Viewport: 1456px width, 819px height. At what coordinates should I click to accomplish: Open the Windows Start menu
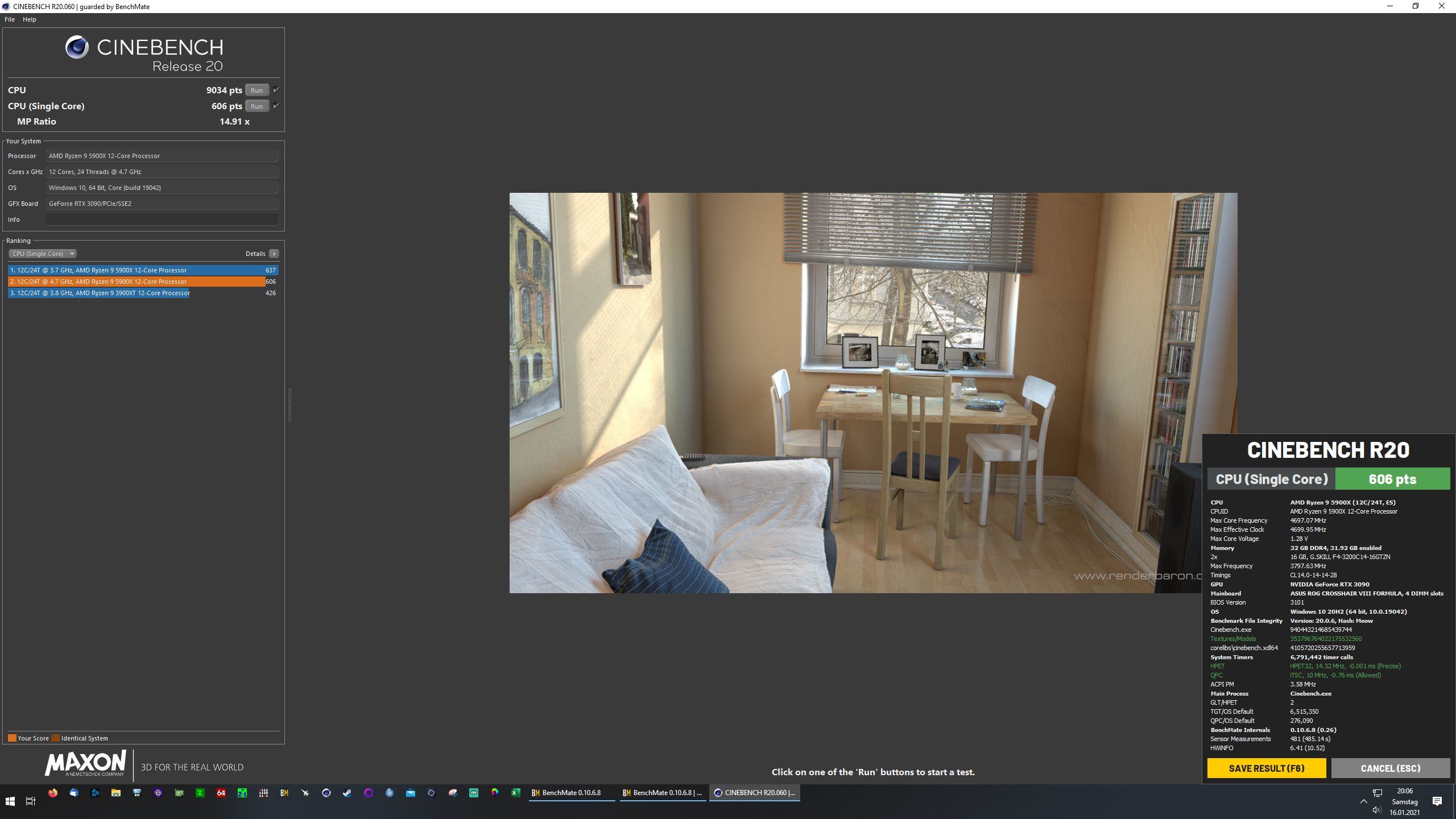(10, 801)
